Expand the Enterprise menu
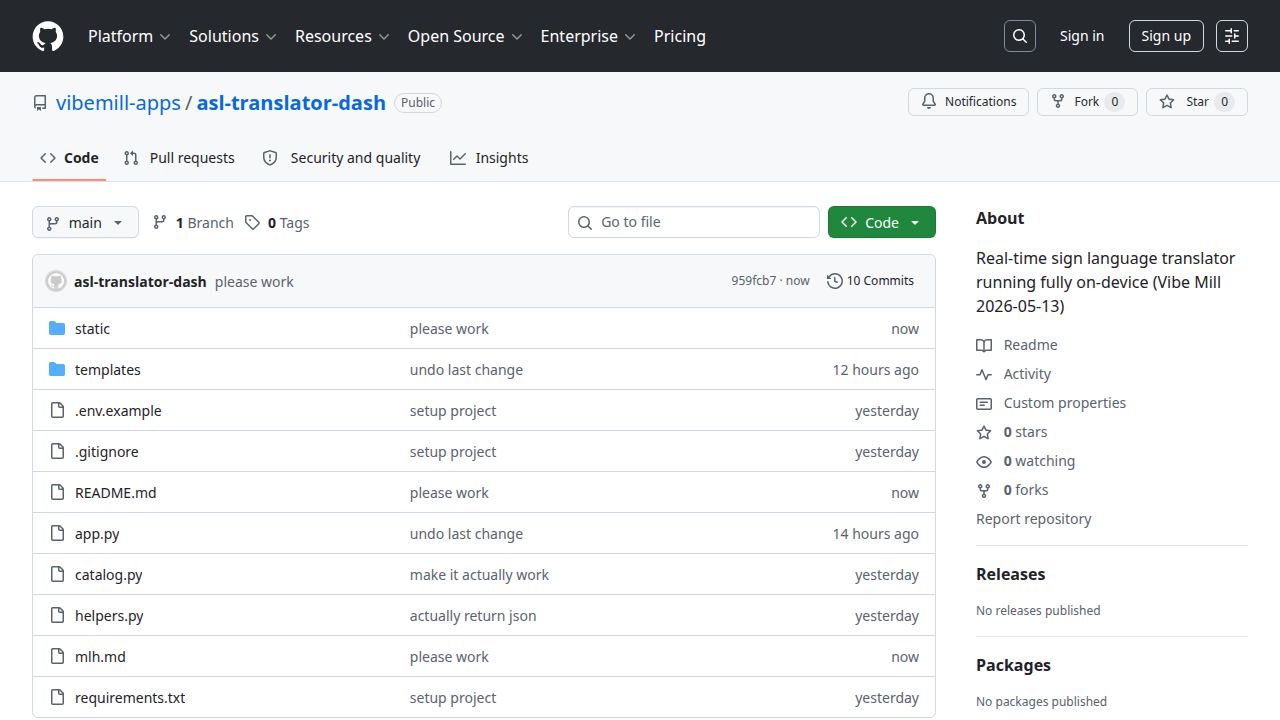This screenshot has width=1280, height=720. point(588,36)
